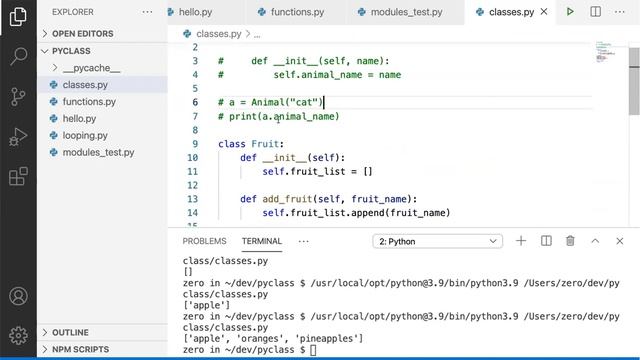
Task: Switch to functions.py tab
Action: point(297,12)
